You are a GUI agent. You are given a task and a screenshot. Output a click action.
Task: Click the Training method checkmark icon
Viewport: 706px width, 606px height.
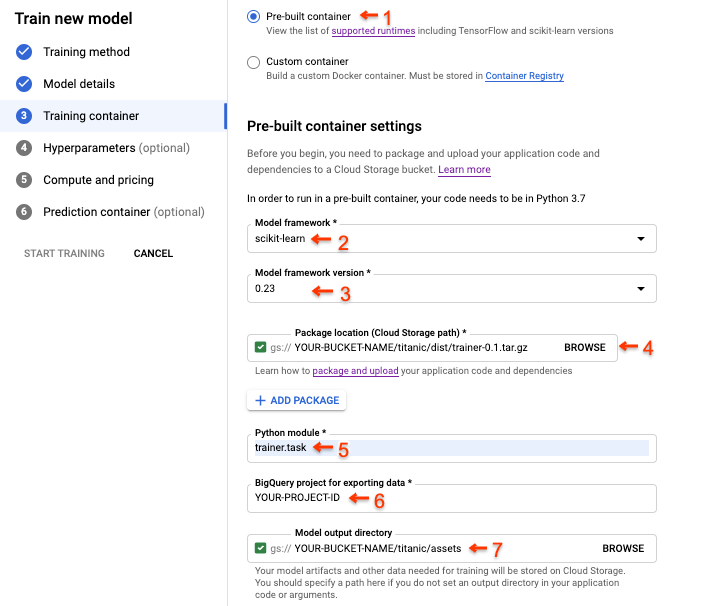[24, 52]
